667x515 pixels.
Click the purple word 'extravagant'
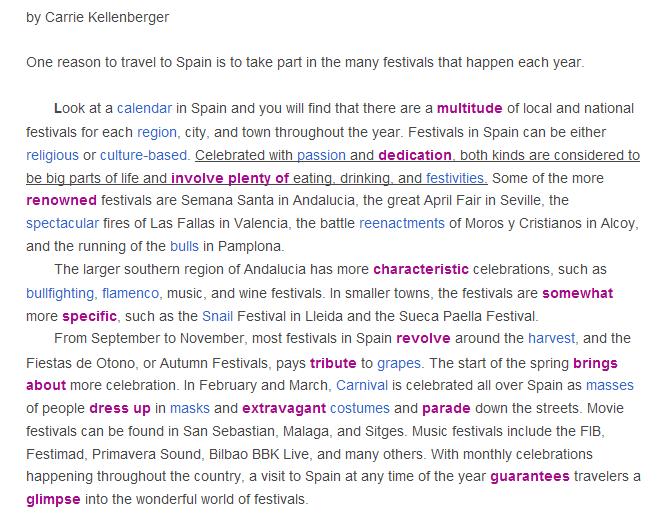pyautogui.click(x=284, y=408)
